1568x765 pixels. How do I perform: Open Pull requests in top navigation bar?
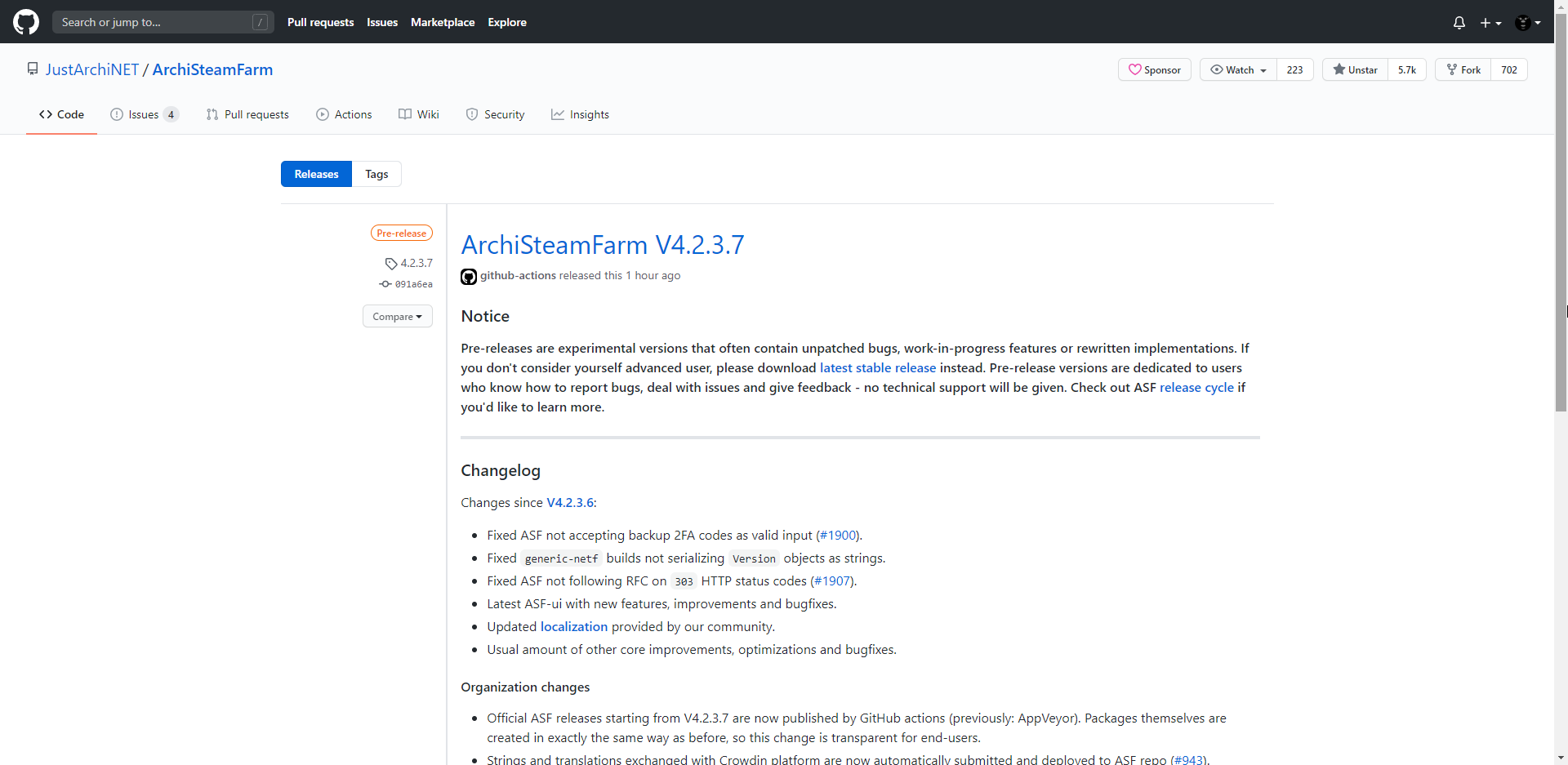coord(320,22)
